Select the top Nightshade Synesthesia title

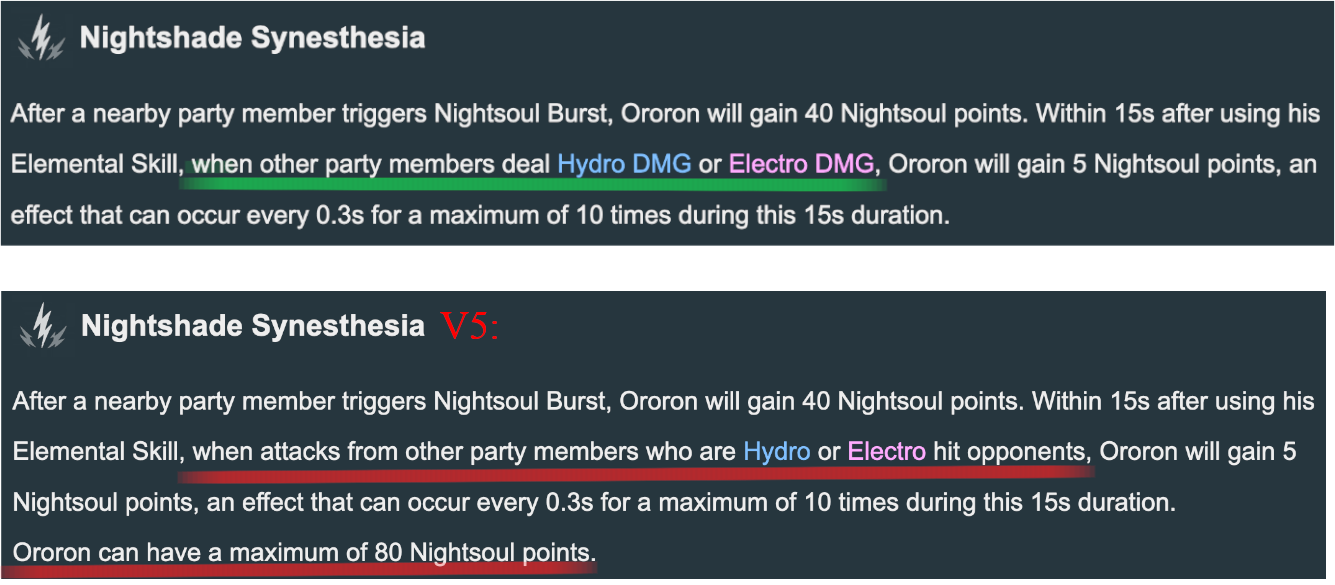point(252,39)
